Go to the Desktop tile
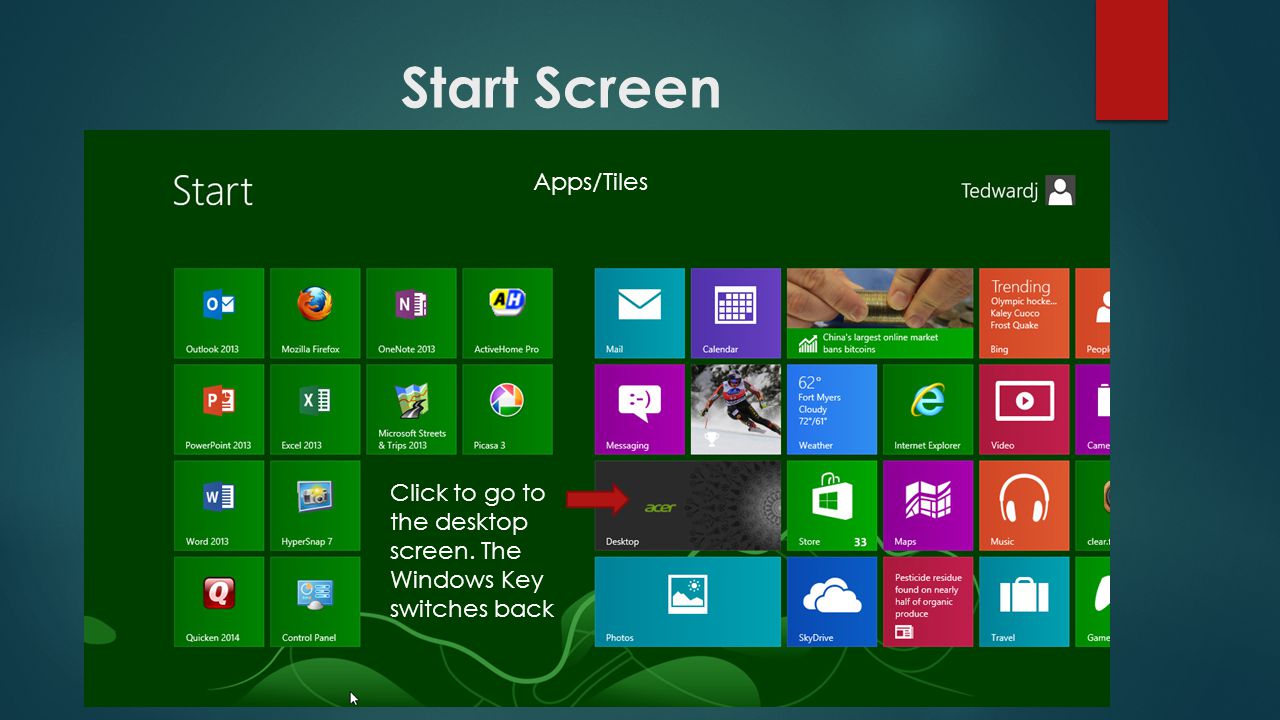 point(688,505)
